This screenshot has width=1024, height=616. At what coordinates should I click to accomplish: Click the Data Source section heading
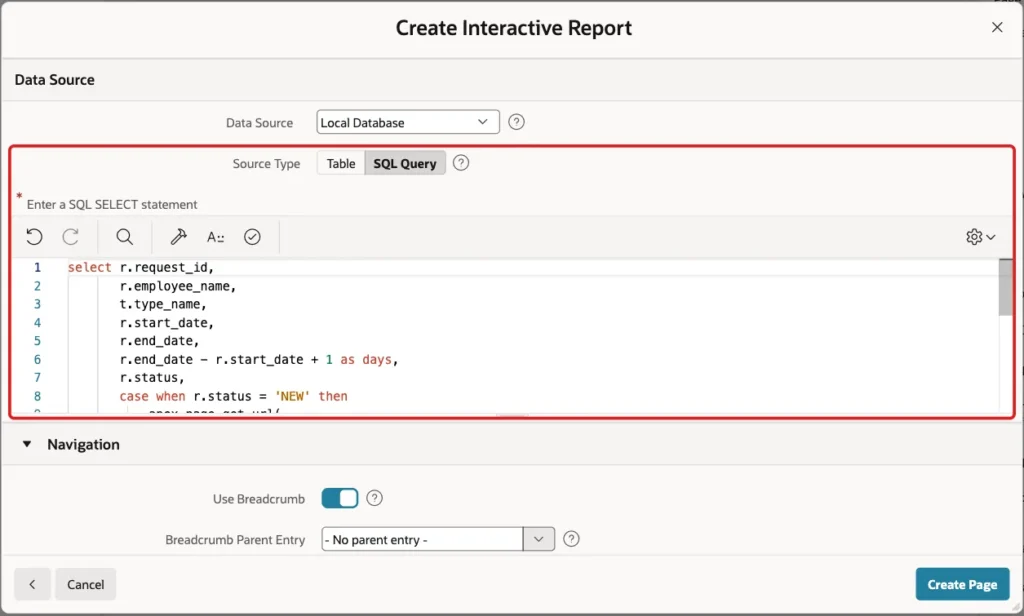pyautogui.click(x=55, y=80)
